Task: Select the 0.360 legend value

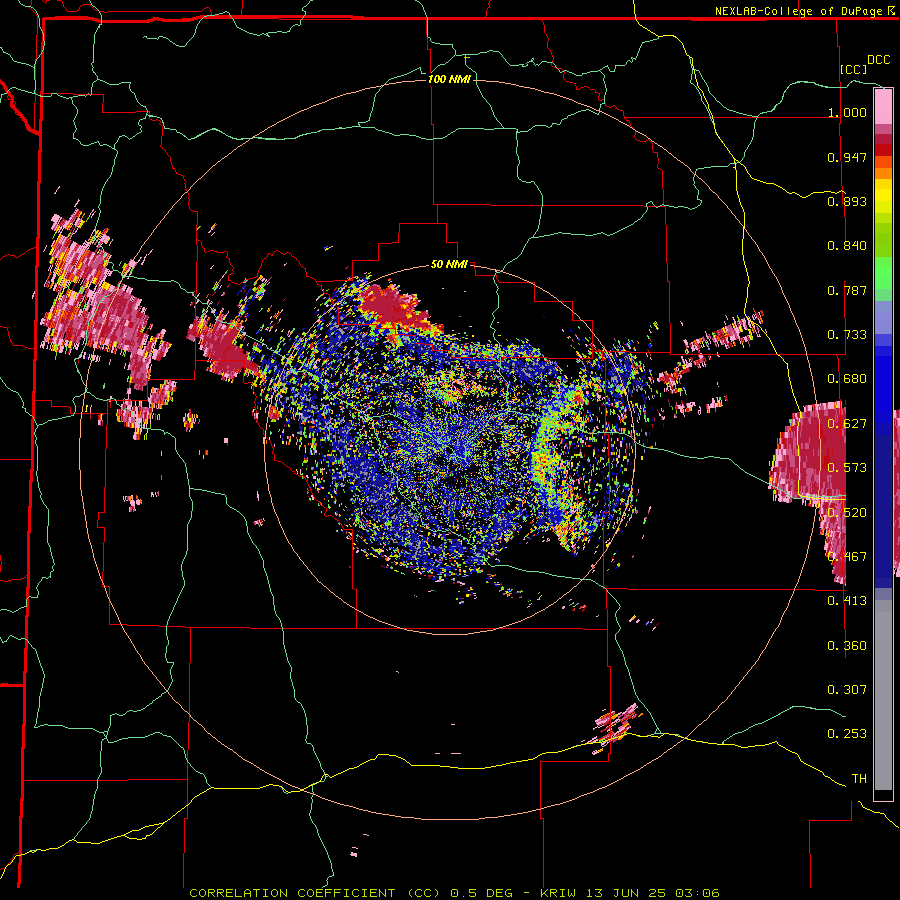Action: [847, 646]
